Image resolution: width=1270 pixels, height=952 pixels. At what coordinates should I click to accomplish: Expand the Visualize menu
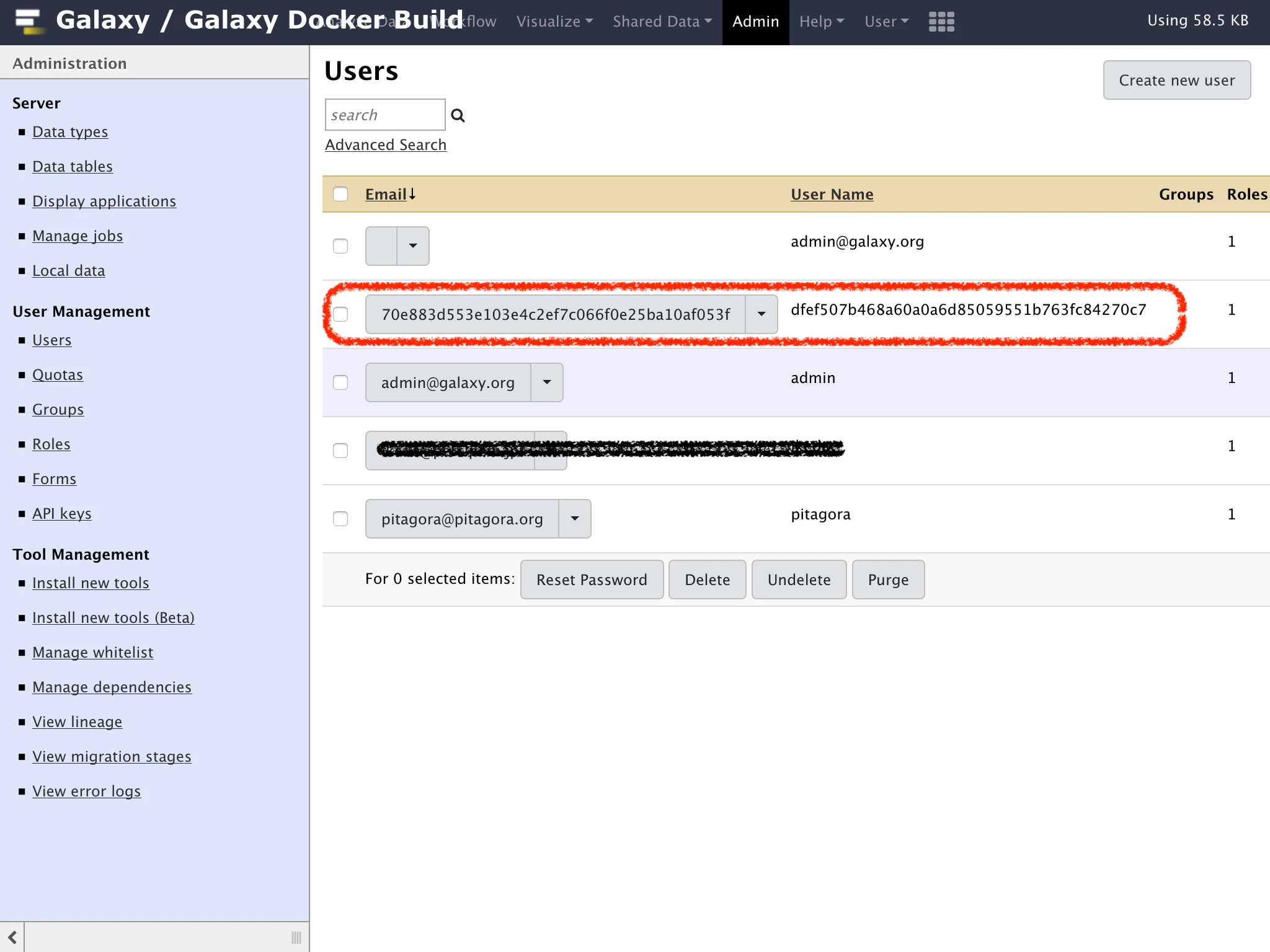click(x=554, y=22)
